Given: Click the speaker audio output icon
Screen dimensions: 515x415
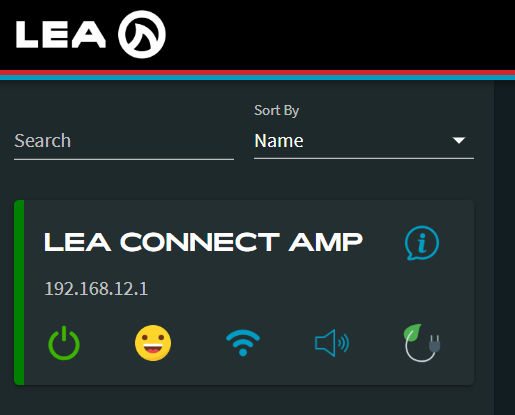Looking at the screenshot, I should (x=332, y=343).
